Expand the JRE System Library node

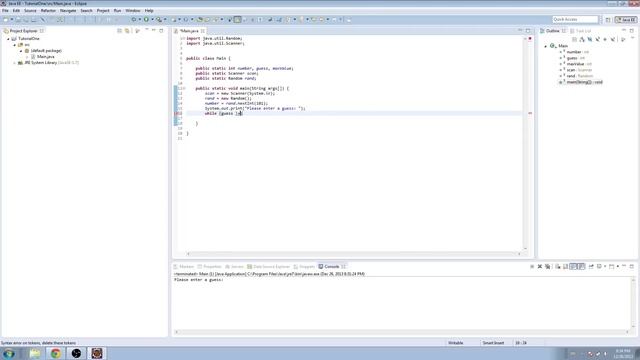15,63
